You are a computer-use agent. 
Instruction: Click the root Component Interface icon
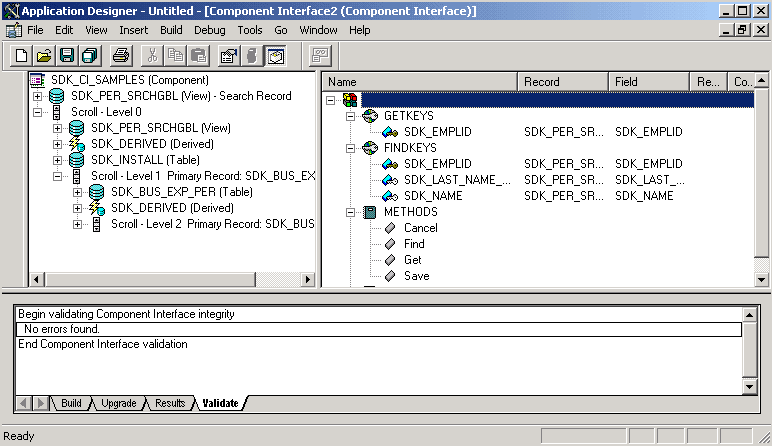[x=350, y=100]
